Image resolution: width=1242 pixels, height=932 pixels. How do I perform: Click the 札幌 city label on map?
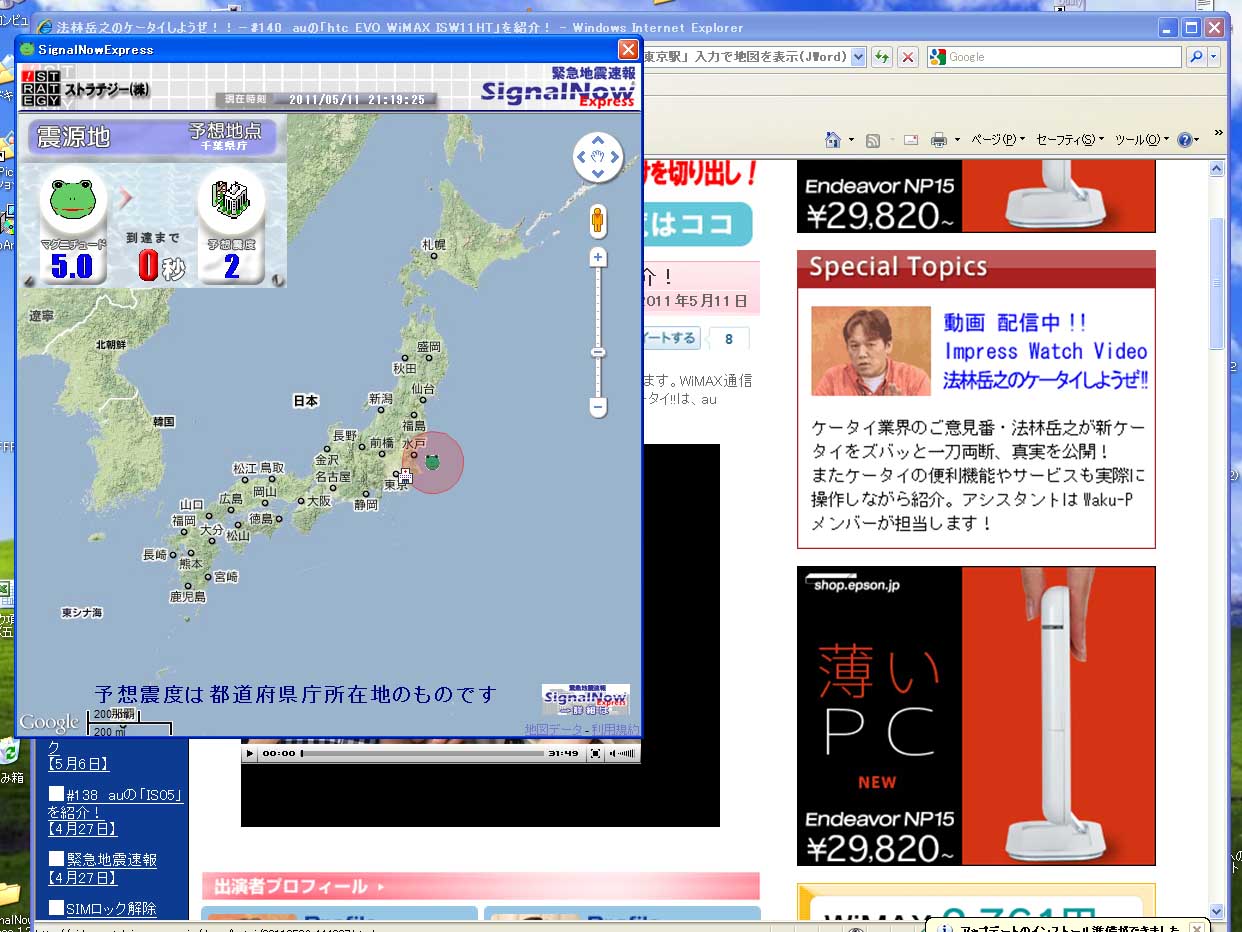[x=434, y=244]
